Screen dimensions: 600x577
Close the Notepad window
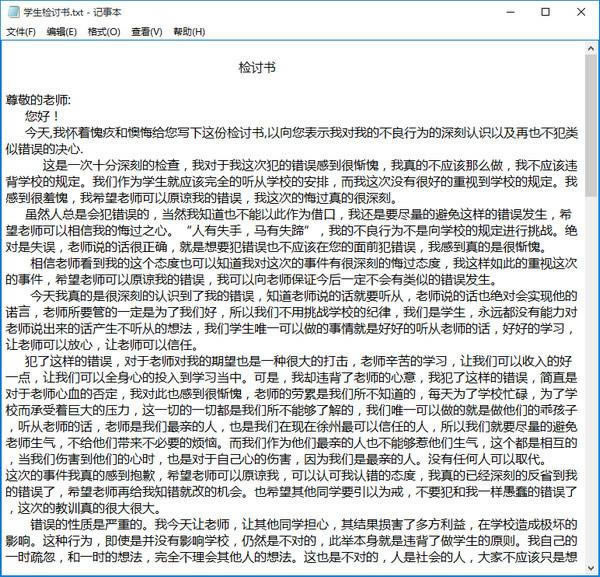coord(581,12)
